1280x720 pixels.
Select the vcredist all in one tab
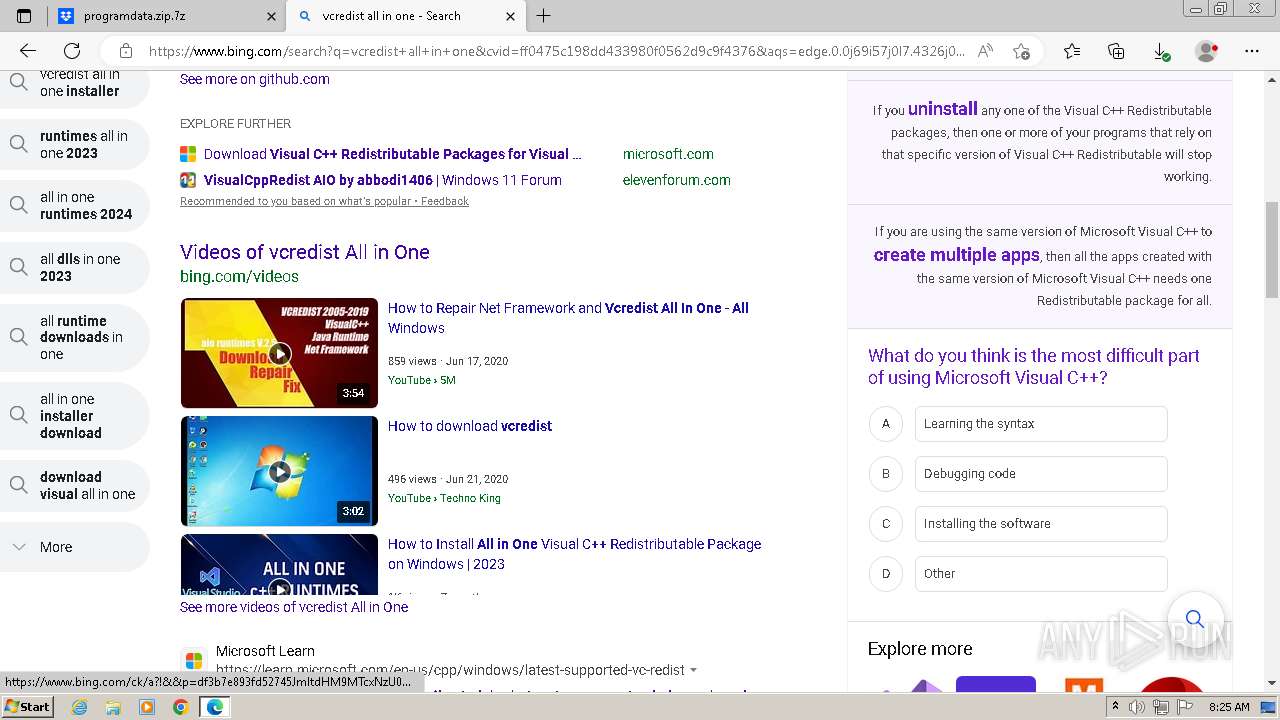tap(406, 16)
